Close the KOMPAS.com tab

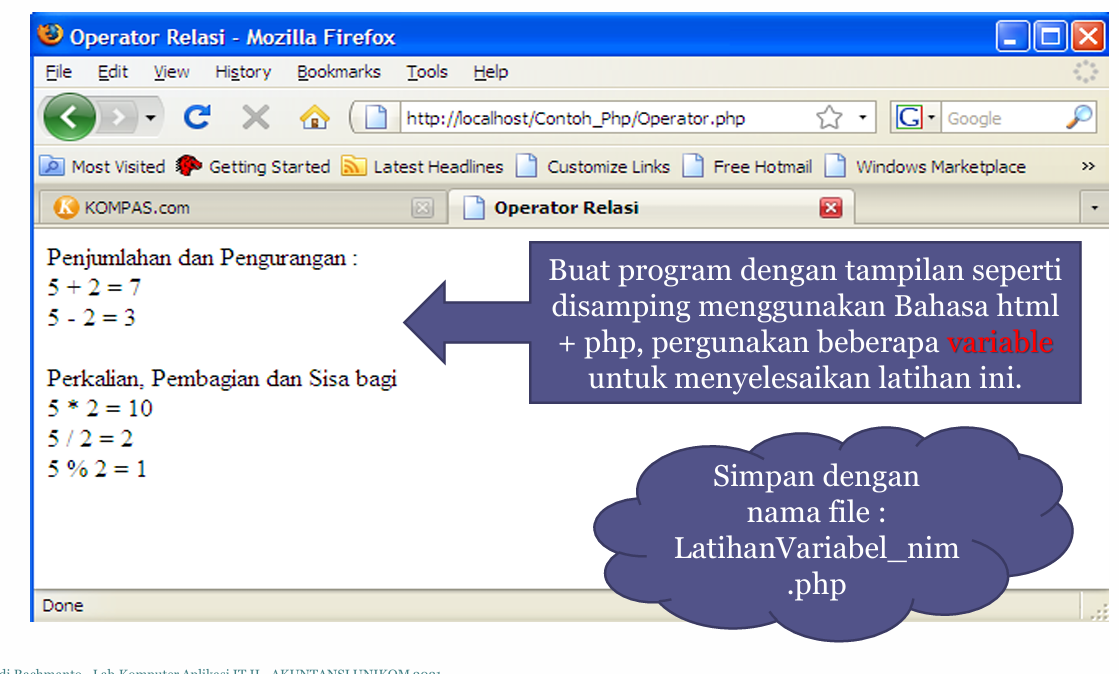[422, 208]
